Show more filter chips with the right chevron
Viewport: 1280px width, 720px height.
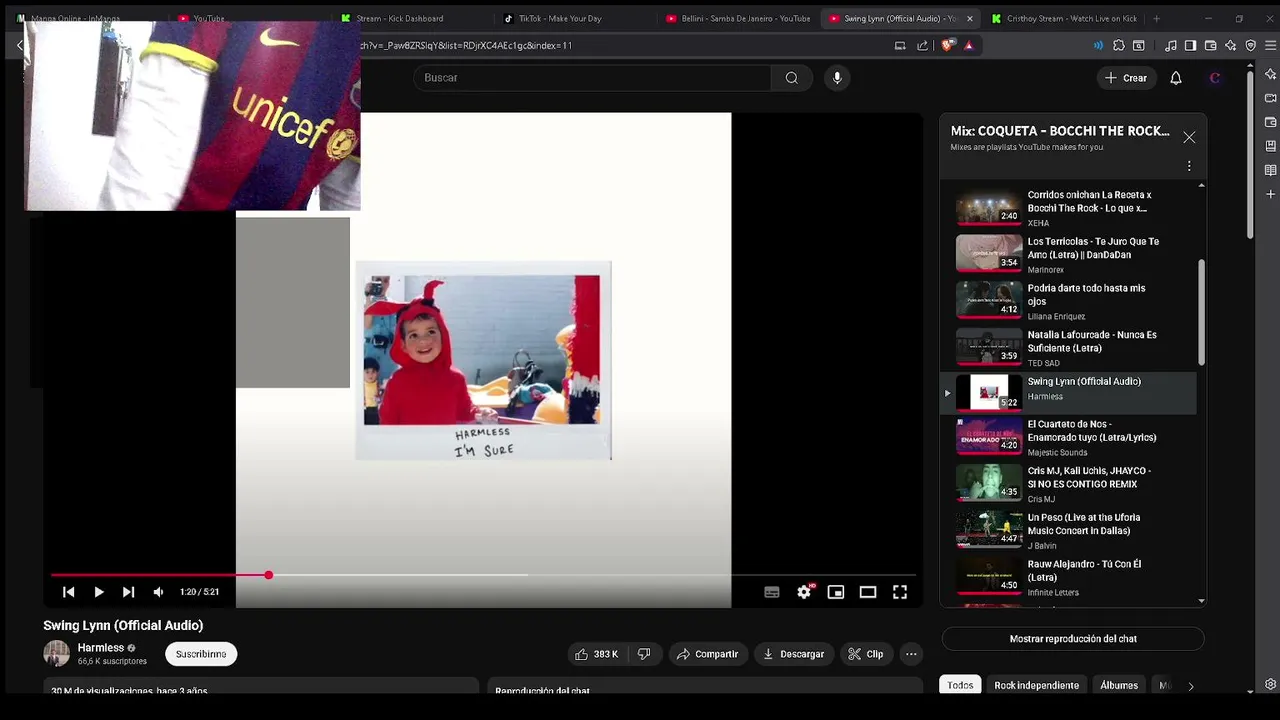(1190, 686)
